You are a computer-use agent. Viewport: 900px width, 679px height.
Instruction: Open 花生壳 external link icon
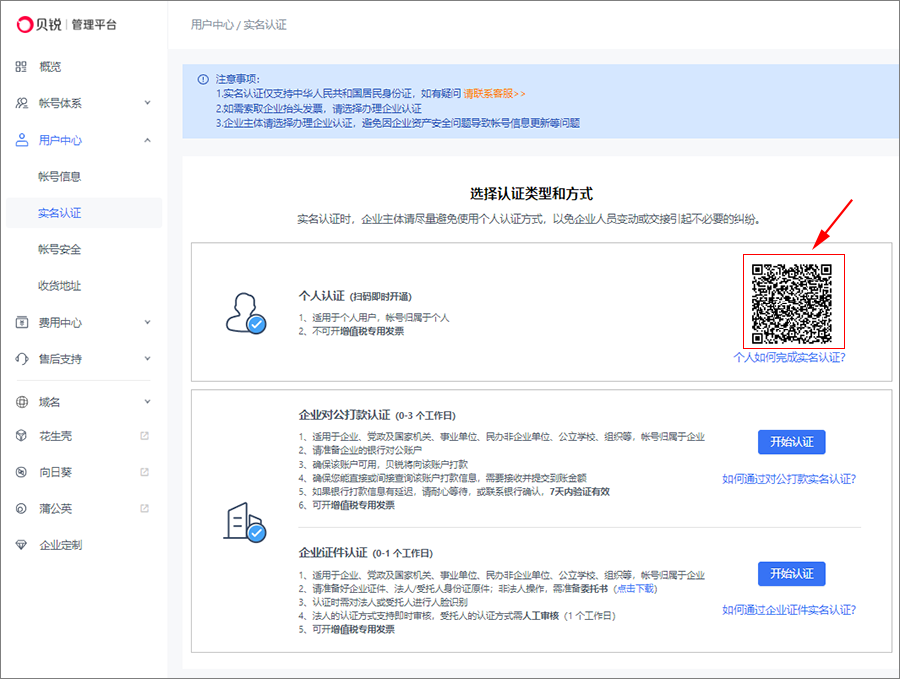coord(145,436)
